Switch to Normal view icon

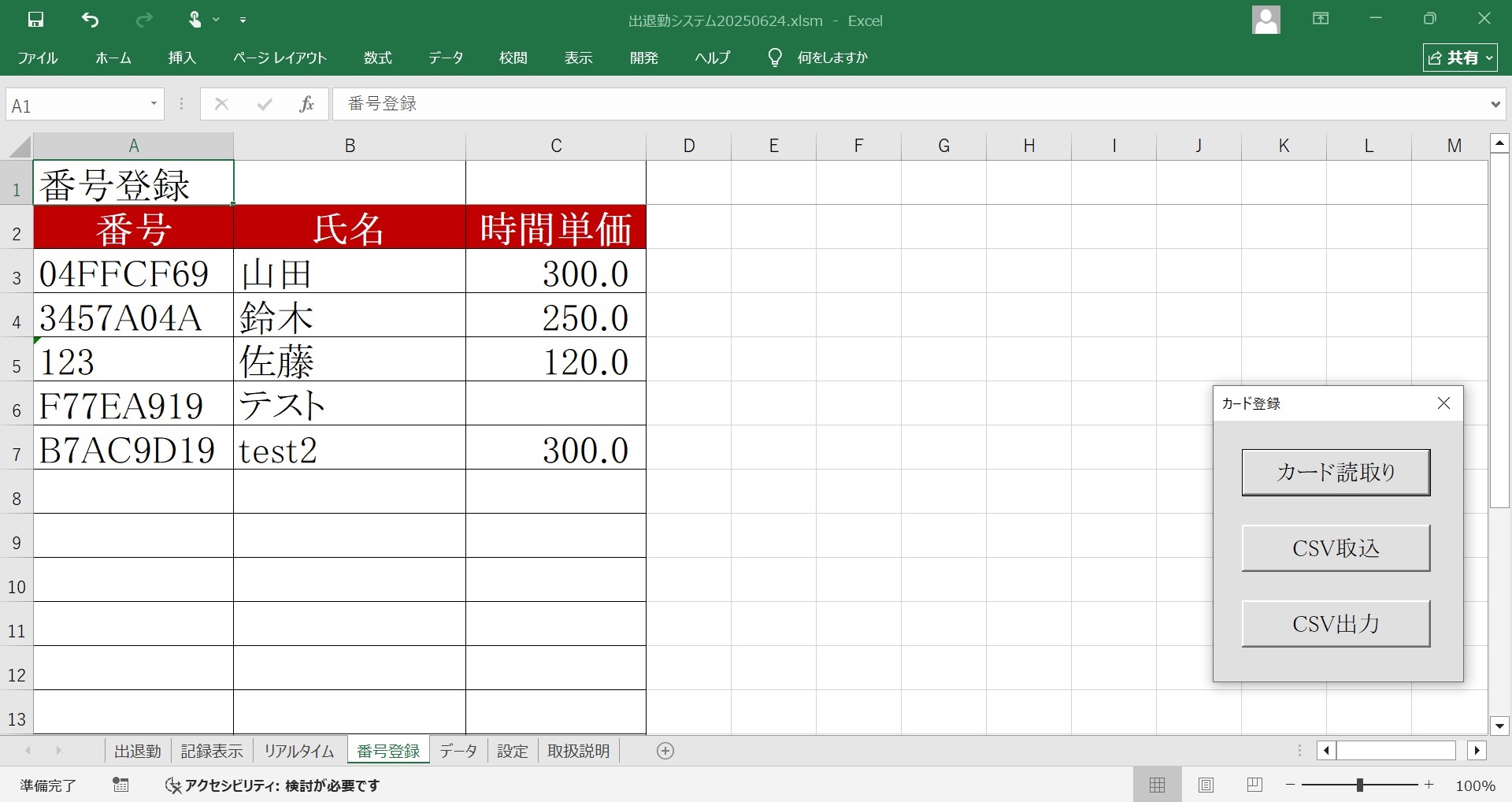pyautogui.click(x=1157, y=785)
